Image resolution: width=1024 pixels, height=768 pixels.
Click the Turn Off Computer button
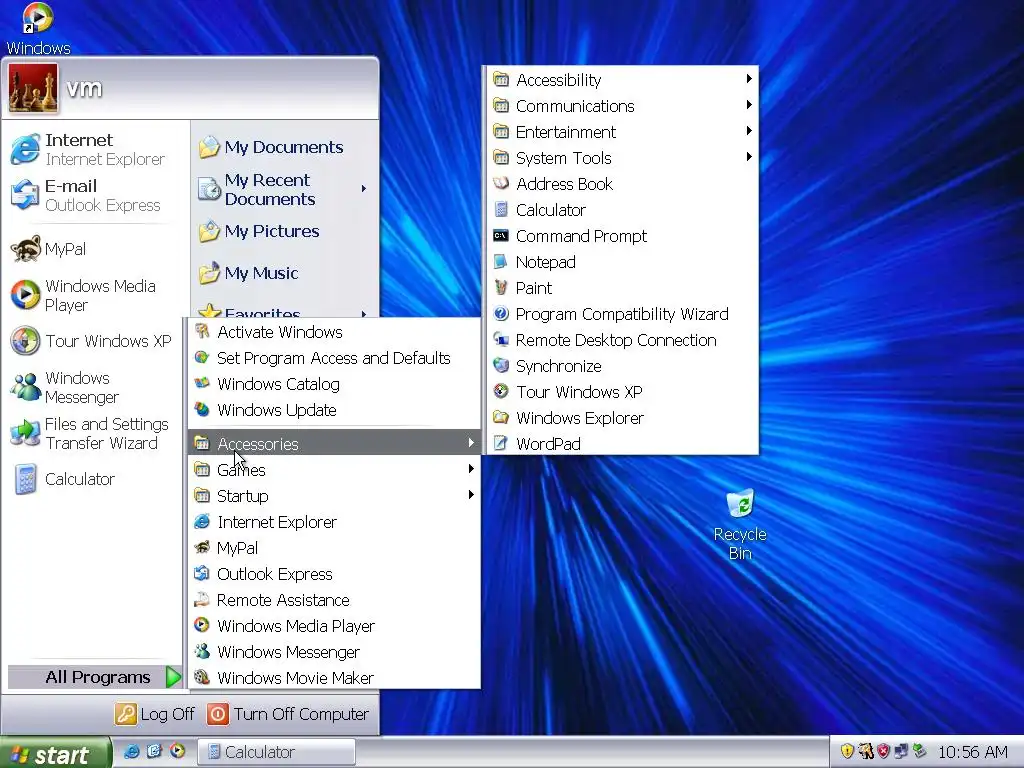pos(288,714)
